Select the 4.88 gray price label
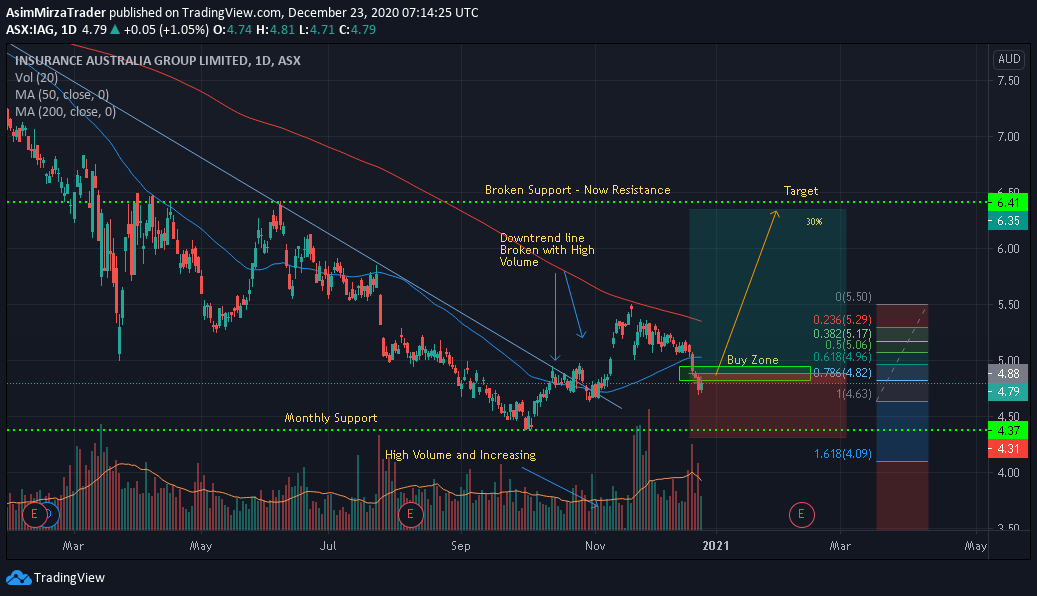Image resolution: width=1037 pixels, height=596 pixels. (1008, 373)
